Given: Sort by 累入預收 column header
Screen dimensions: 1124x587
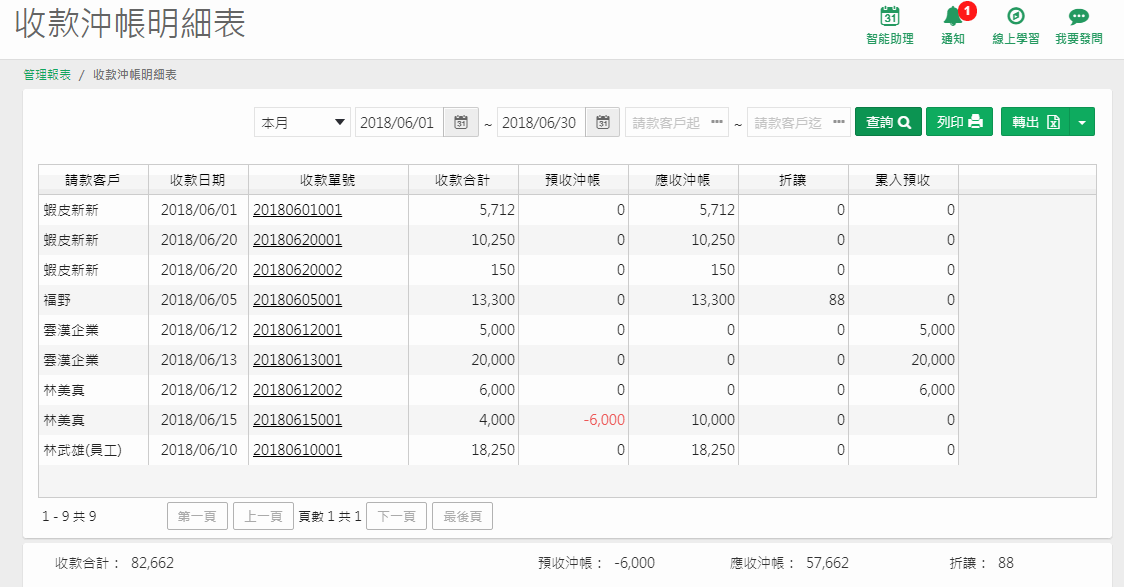Looking at the screenshot, I should click(x=903, y=180).
